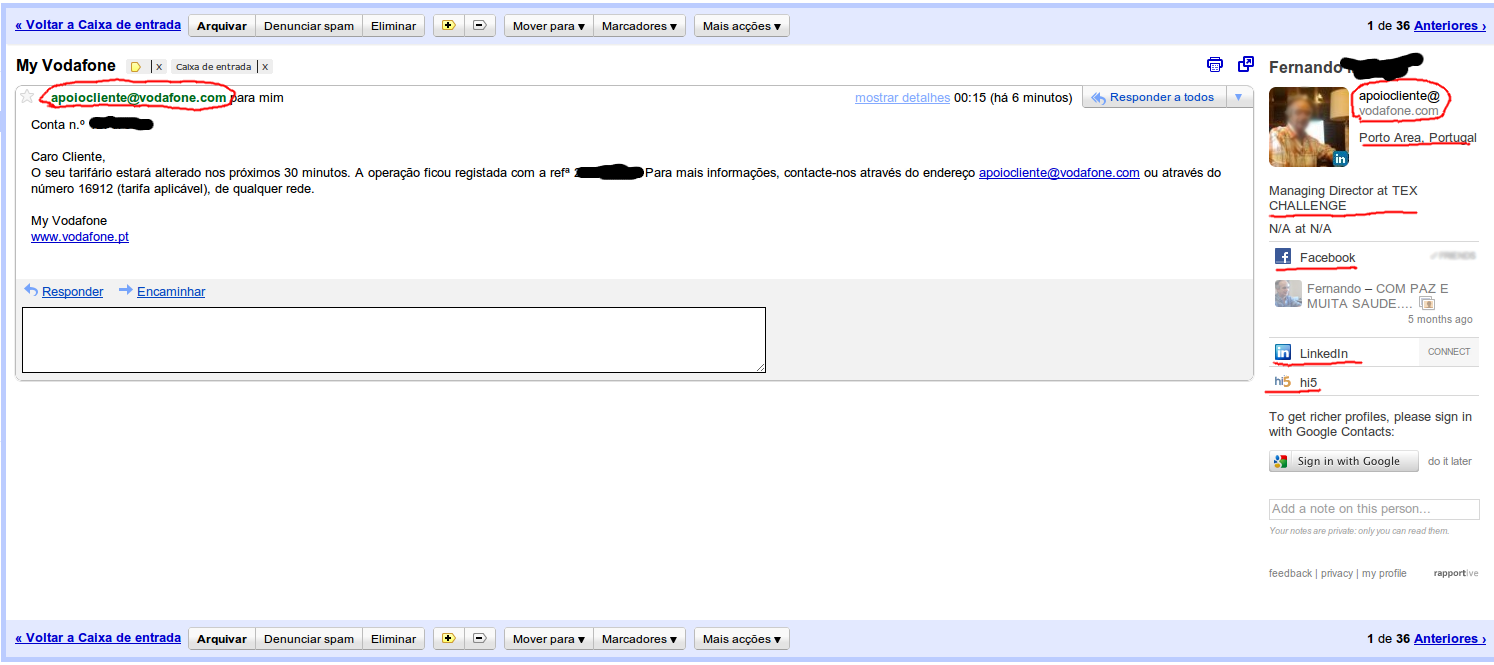The image size is (1494, 665).
Task: Click the LinkedIn icon in sidebar
Action: coord(1283,352)
